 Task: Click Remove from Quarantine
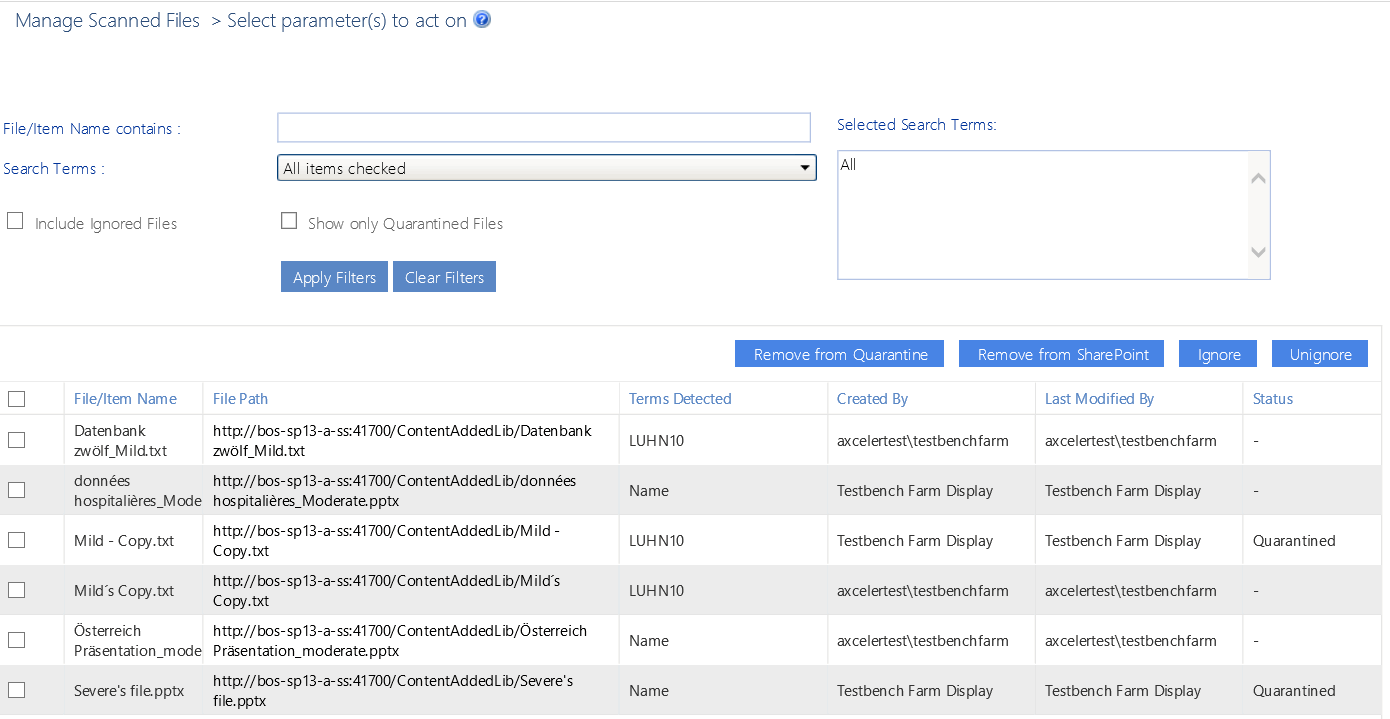(839, 353)
